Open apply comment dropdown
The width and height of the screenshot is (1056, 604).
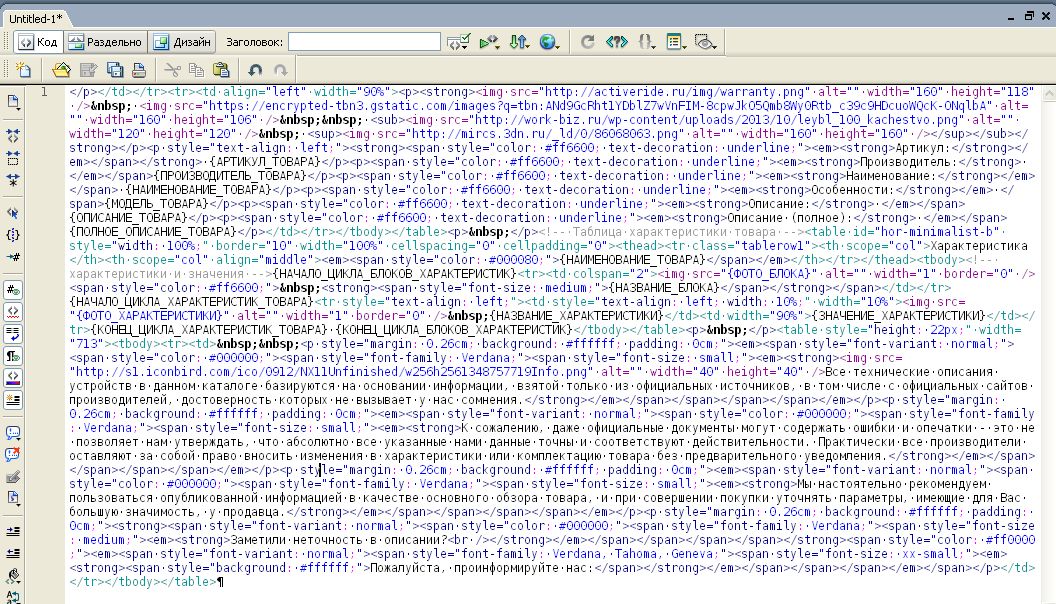click(x=13, y=433)
